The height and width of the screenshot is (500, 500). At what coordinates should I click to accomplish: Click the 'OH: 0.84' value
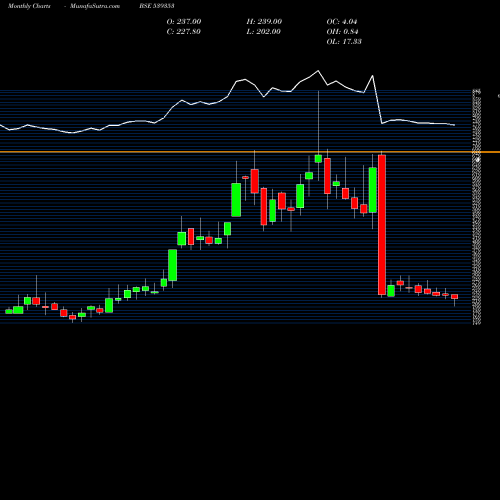pyautogui.click(x=342, y=32)
